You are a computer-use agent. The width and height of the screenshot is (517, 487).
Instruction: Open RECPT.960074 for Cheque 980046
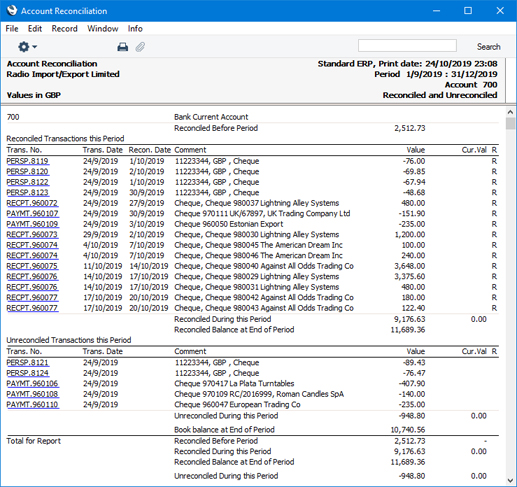pos(32,256)
